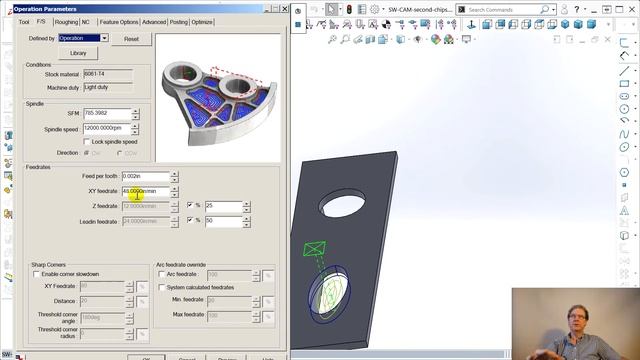Open the View Settings monitor icon
This screenshot has width=640, height=360.
click(466, 39)
